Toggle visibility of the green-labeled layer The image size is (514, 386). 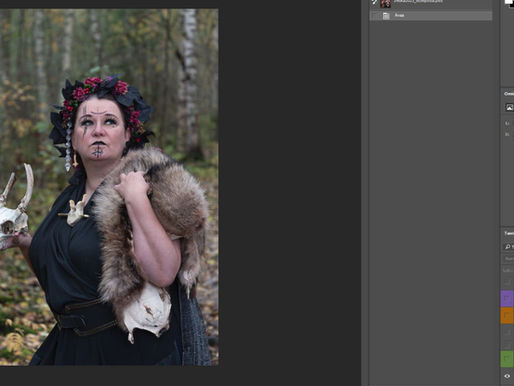pos(507,359)
